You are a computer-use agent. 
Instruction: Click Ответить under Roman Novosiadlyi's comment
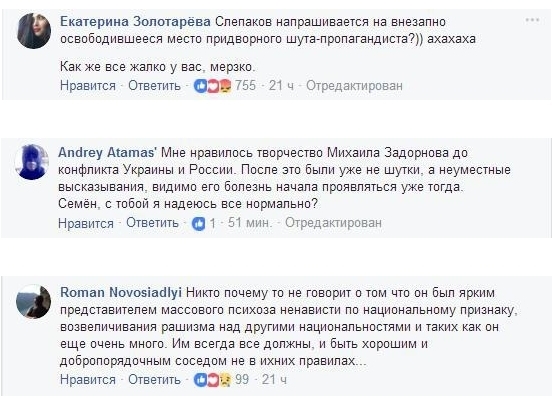pos(154,379)
